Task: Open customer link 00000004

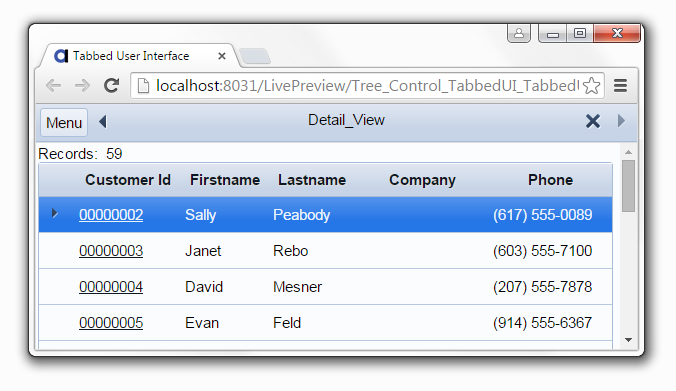Action: pos(111,287)
